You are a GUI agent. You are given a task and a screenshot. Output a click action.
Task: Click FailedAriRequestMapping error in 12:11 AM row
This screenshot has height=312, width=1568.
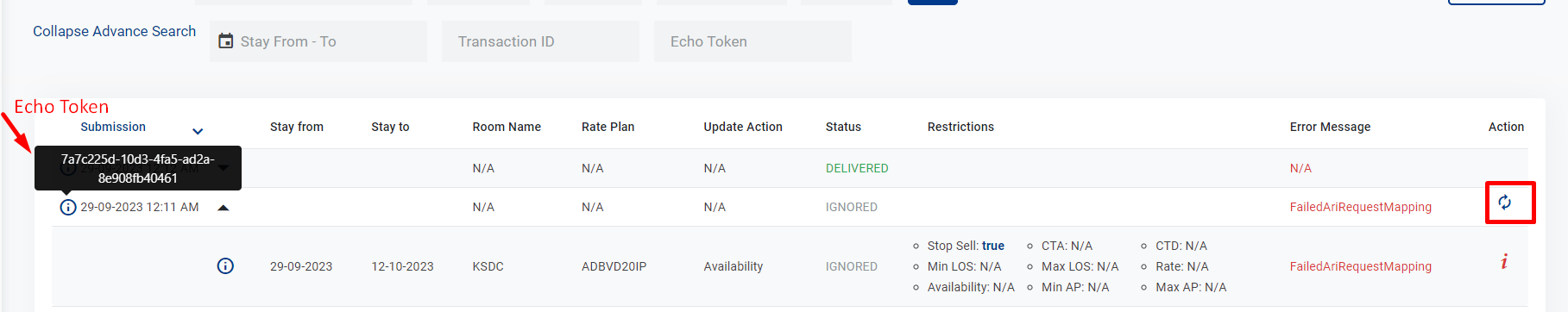pos(1360,207)
